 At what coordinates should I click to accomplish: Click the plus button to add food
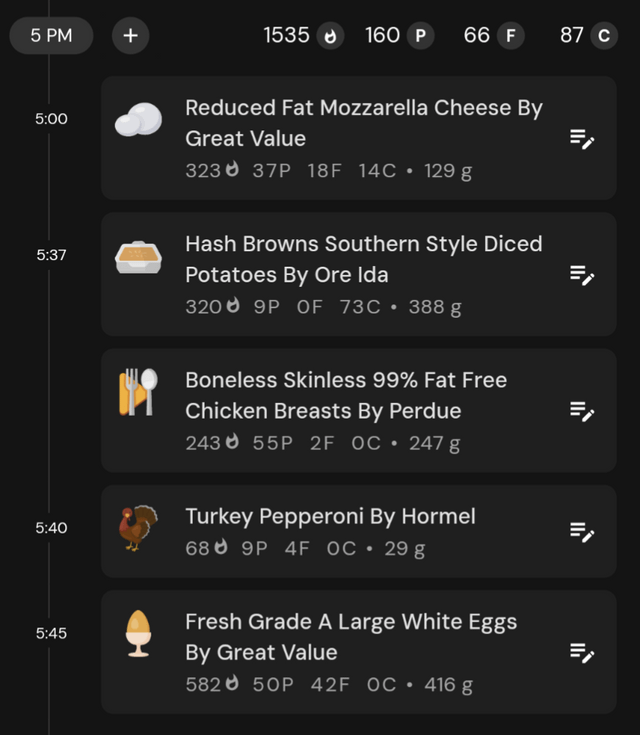130,36
